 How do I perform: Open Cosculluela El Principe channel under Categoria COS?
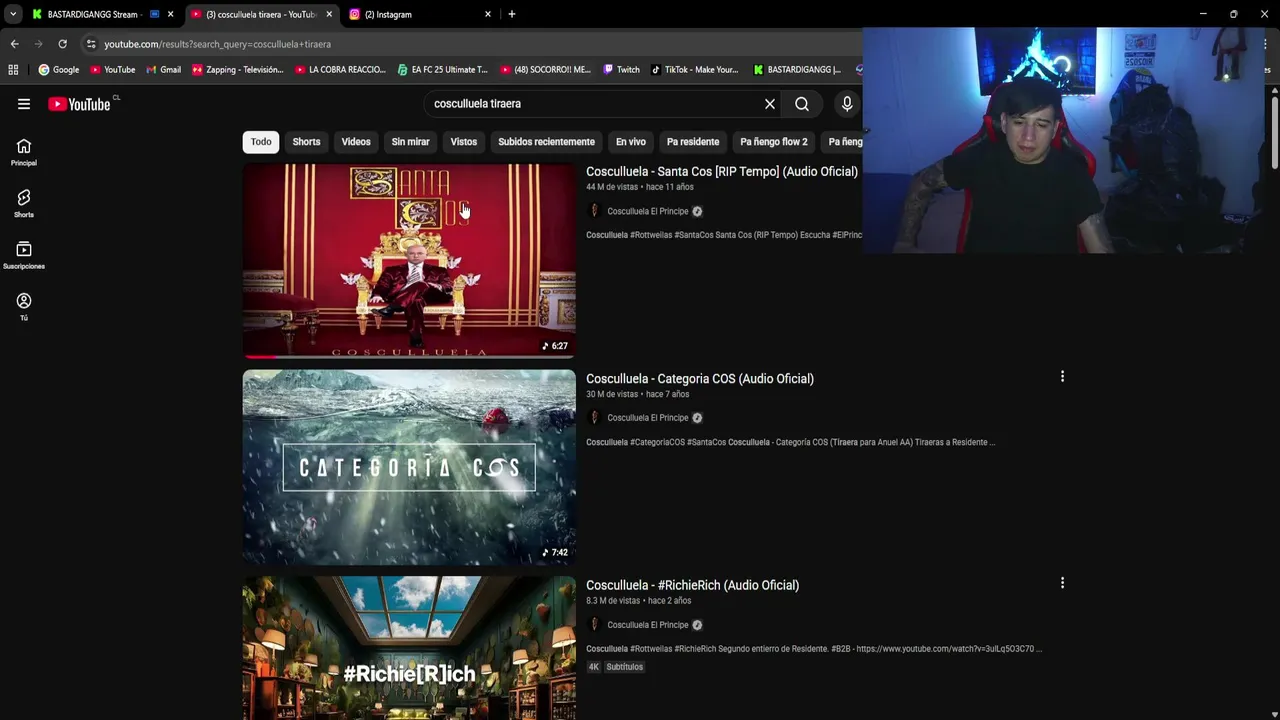click(647, 418)
